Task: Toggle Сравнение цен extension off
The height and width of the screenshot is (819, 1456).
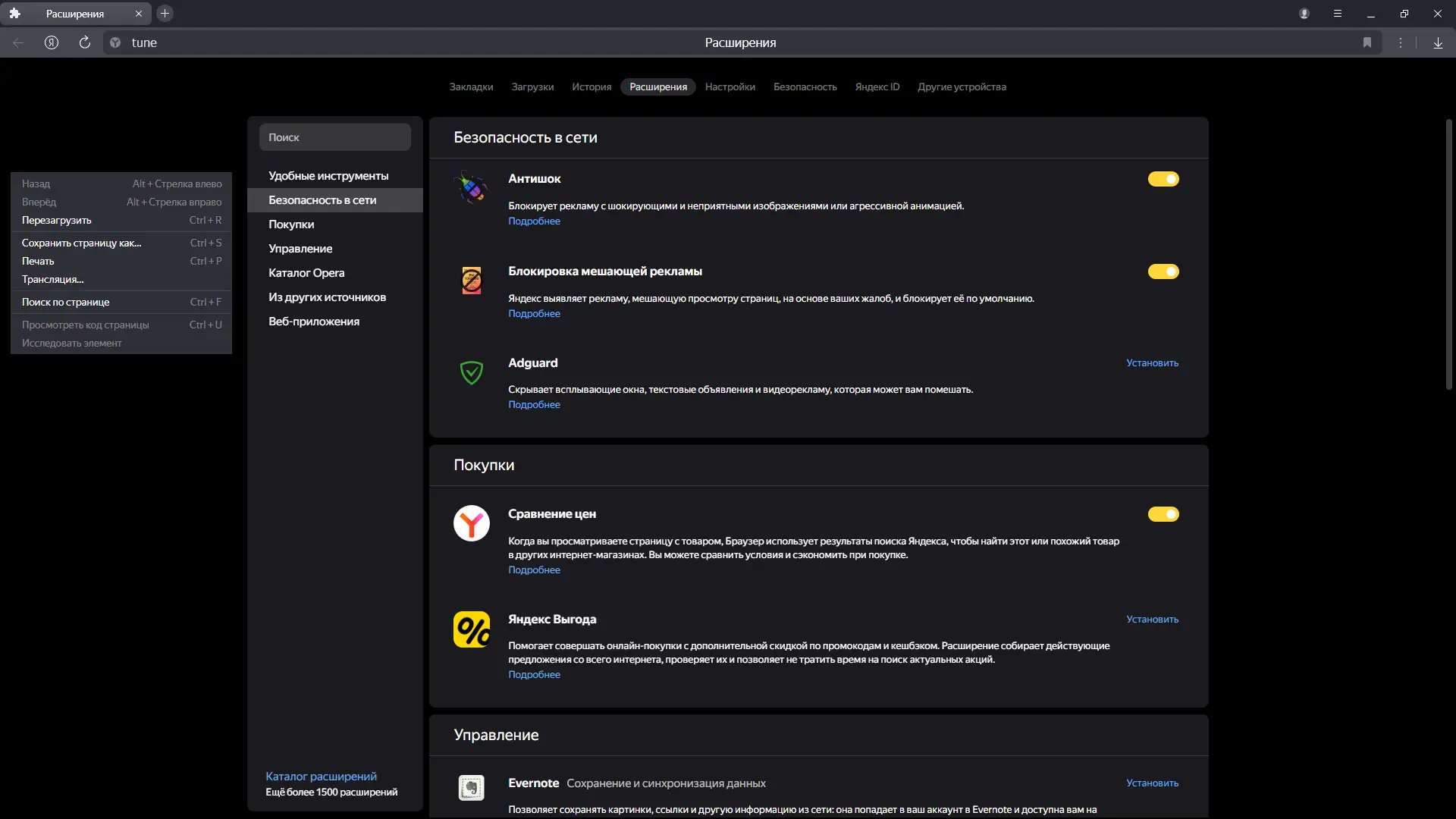Action: coord(1163,514)
